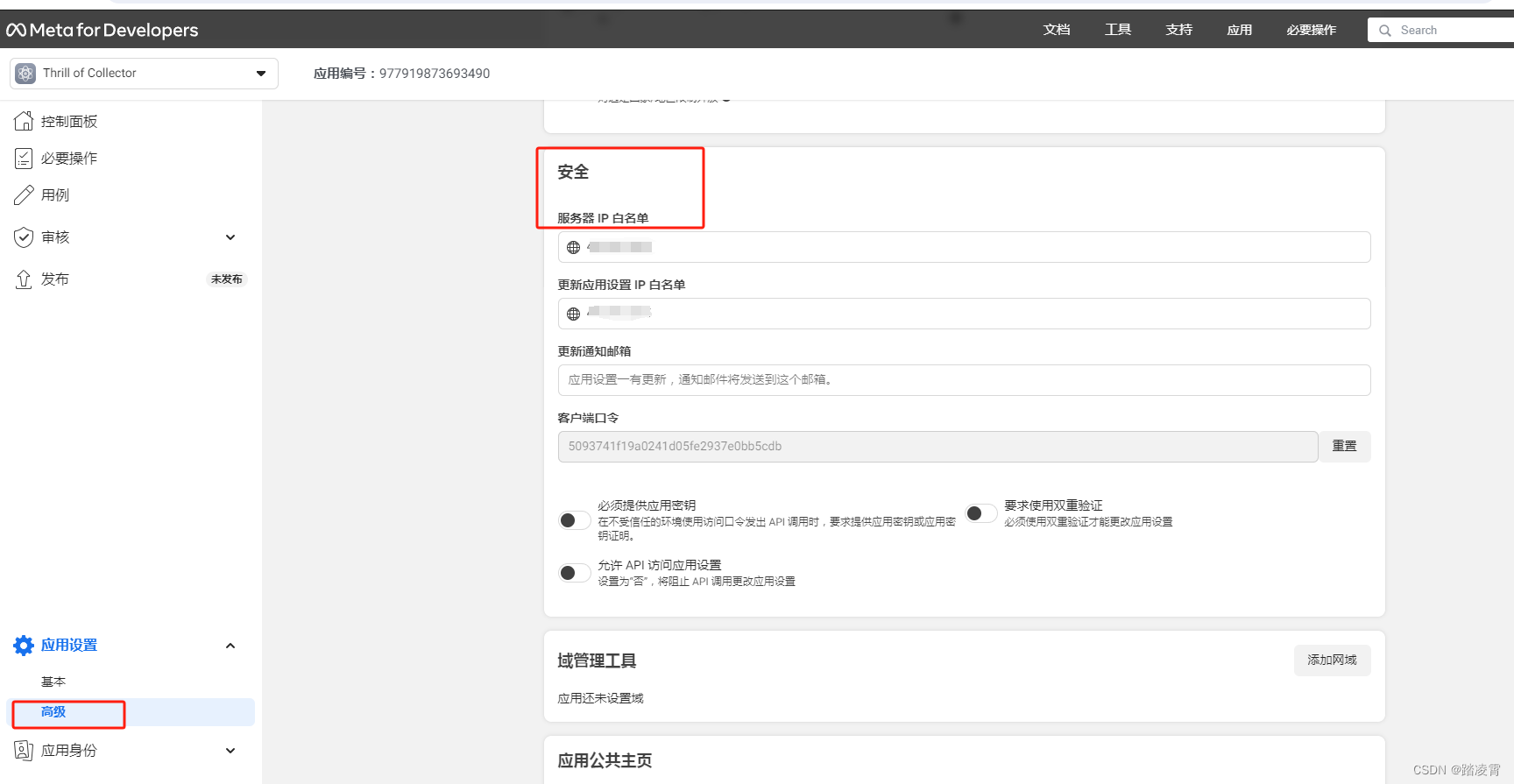Click the globe icon in 更新应用设置 IP 白名单 field
The height and width of the screenshot is (784, 1514).
pos(573,314)
